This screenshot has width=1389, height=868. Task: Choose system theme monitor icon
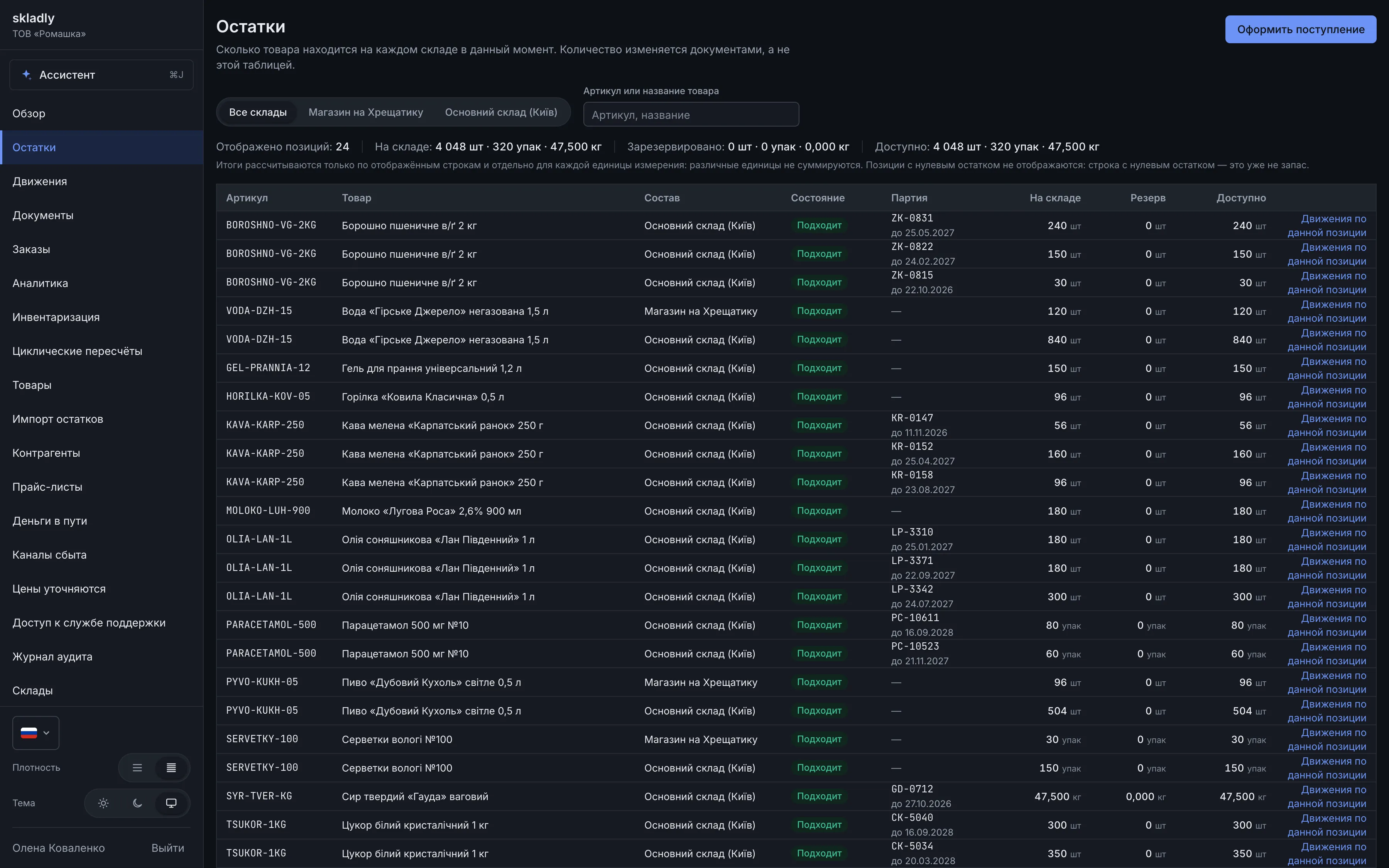coord(171,803)
